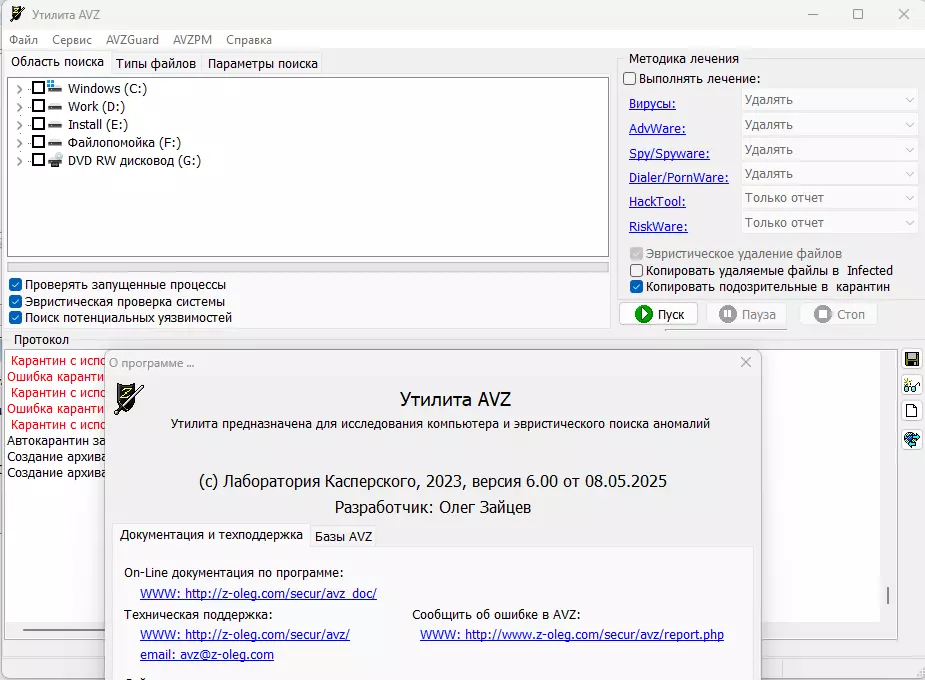Click the DVD RW дисковод (G:) drive icon

[55, 160]
